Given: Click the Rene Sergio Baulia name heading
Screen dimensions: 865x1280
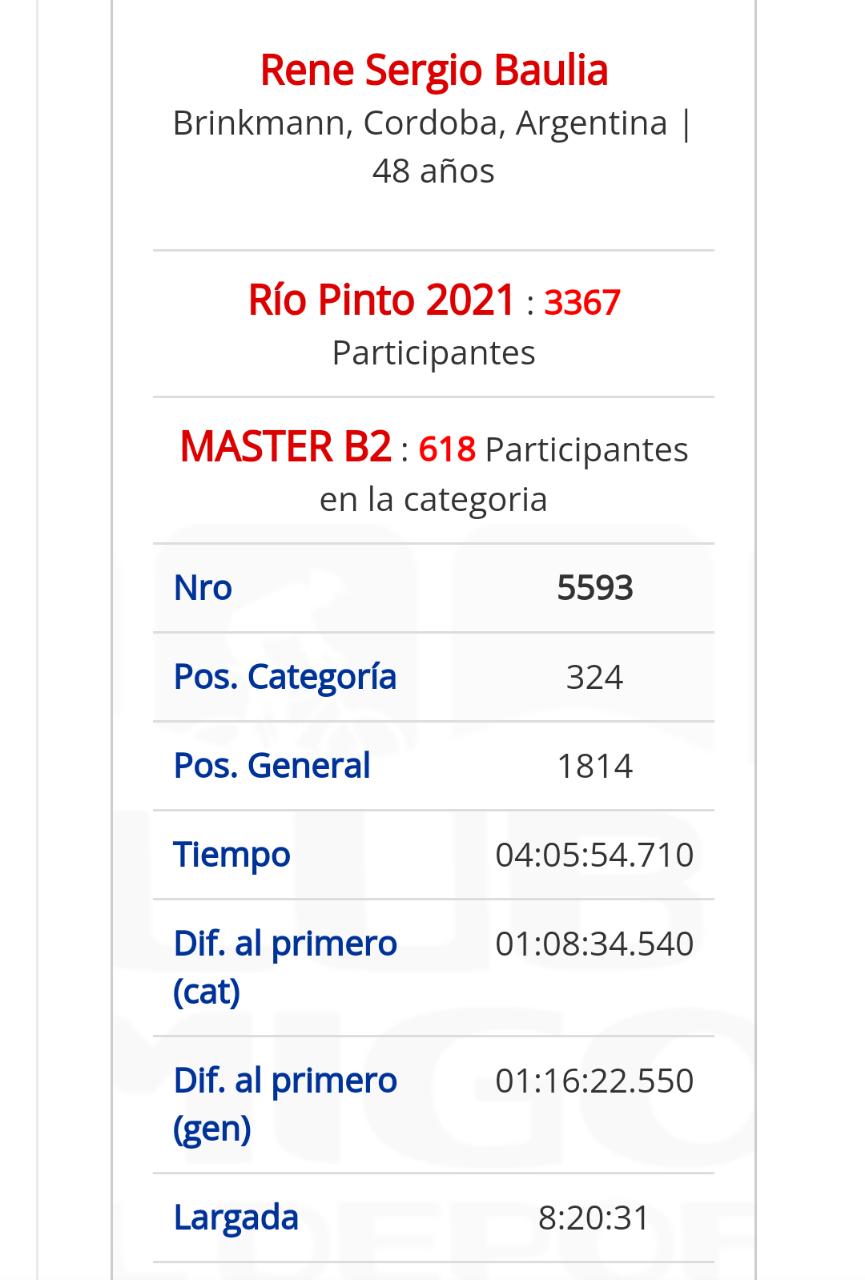Looking at the screenshot, I should 434,71.
